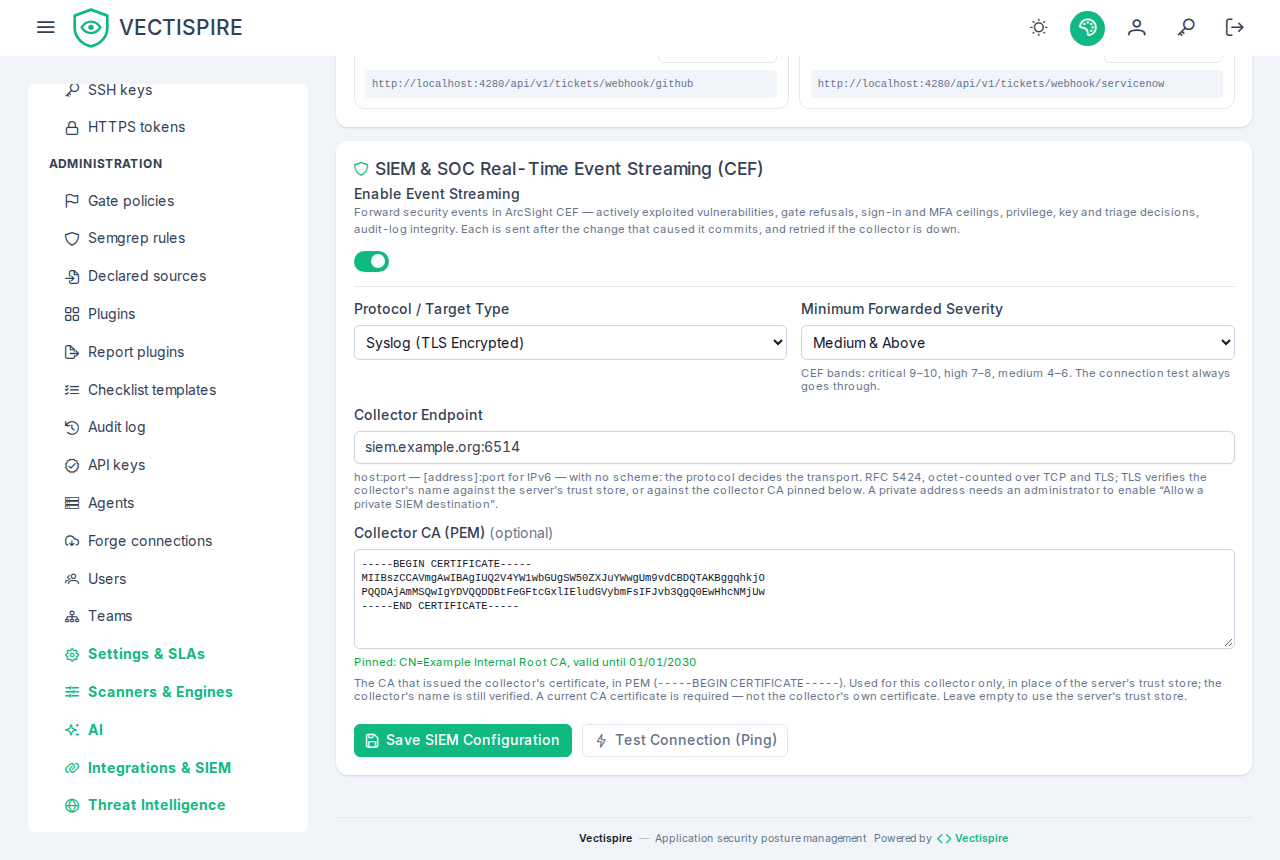Viewport: 1280px width, 860px height.
Task: Click the gear icon beside Settings & SLAs
Action: [72, 655]
